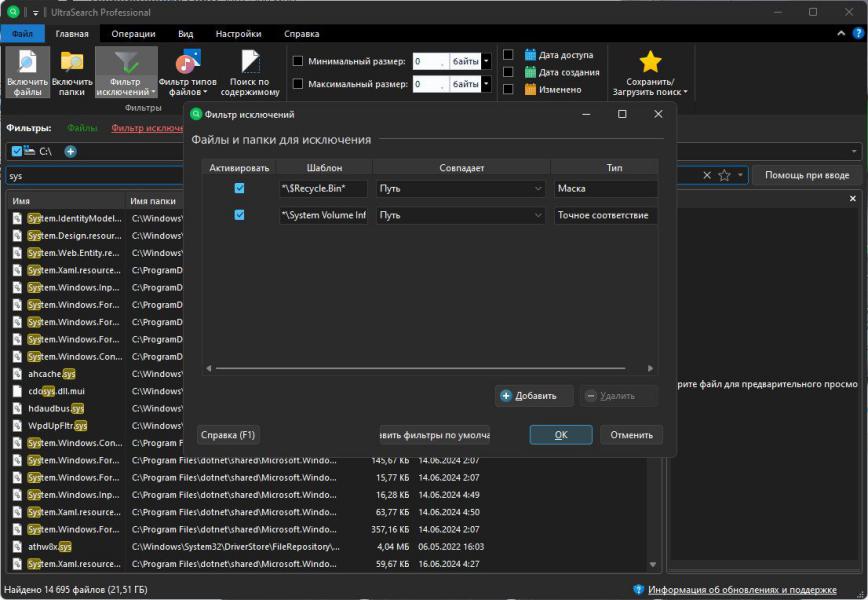
Task: Switch to the Главная ribbon tab
Action: coord(72,34)
